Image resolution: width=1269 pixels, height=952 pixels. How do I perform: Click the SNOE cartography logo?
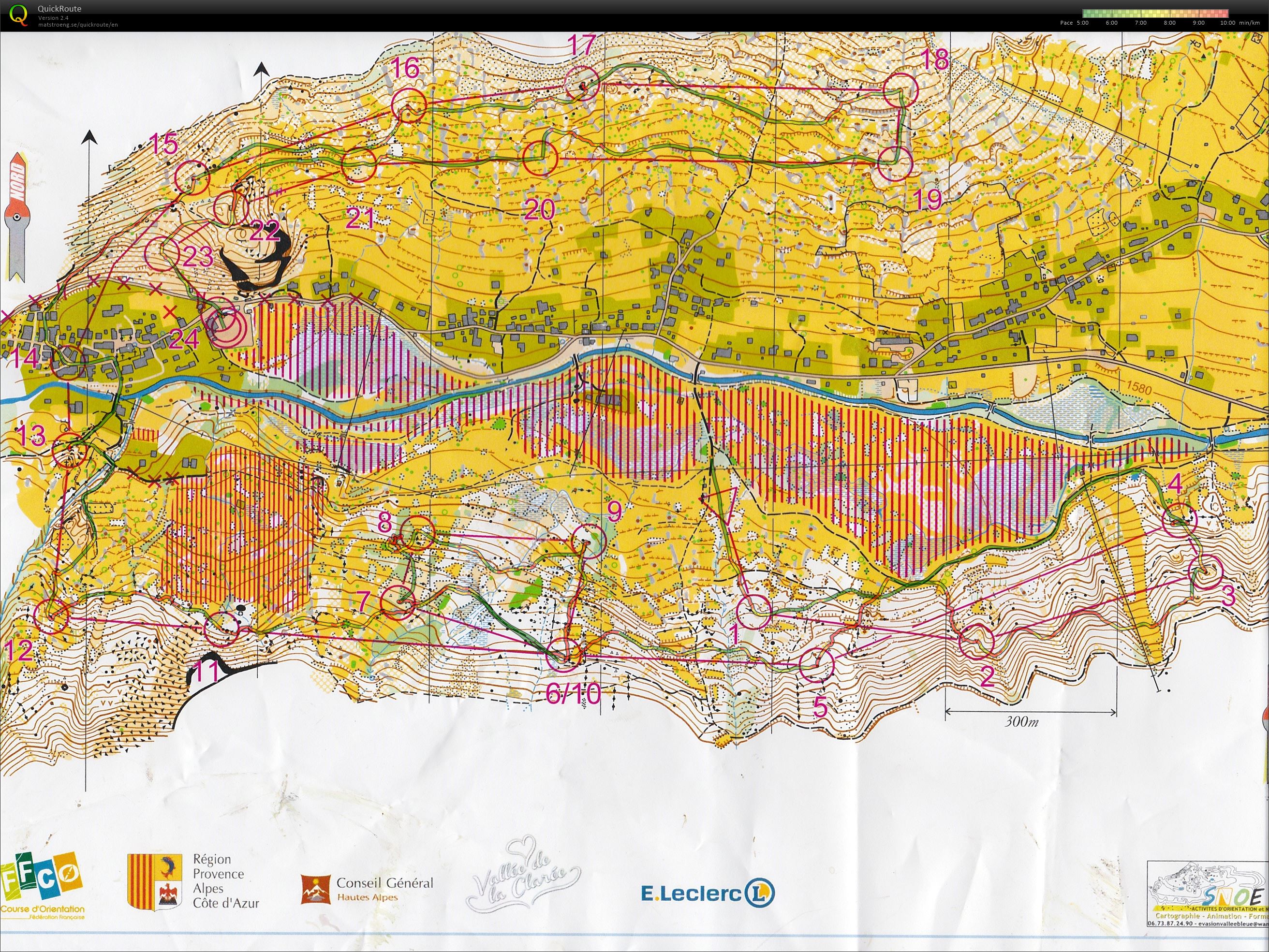click(x=1208, y=893)
